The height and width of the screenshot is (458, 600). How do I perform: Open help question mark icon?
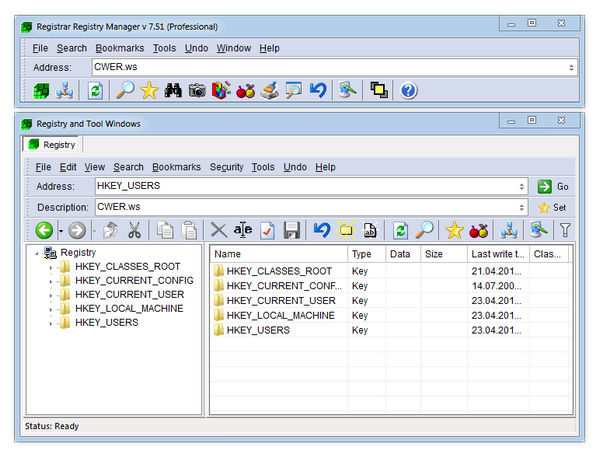coord(408,91)
